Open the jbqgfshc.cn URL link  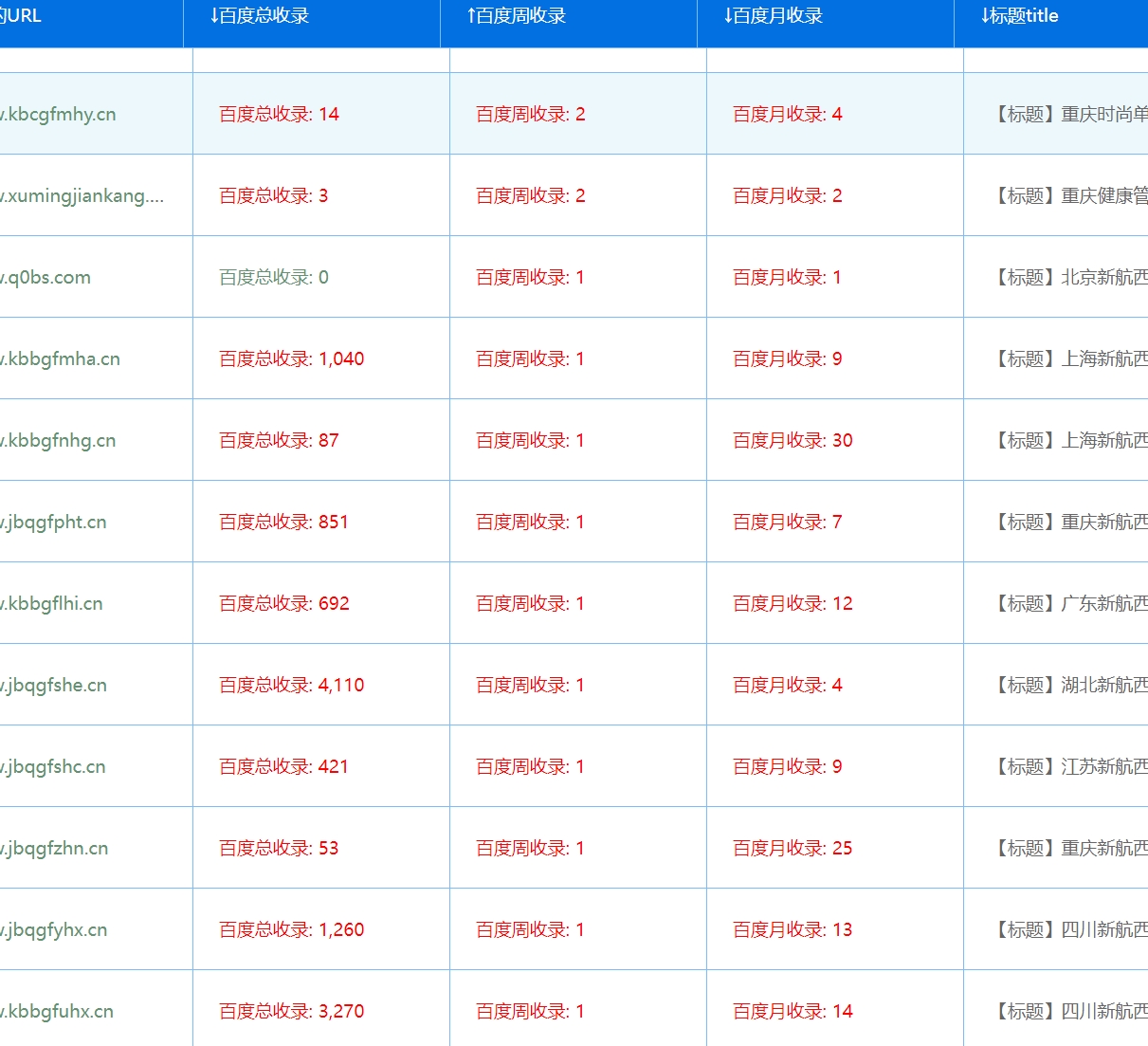click(x=53, y=766)
